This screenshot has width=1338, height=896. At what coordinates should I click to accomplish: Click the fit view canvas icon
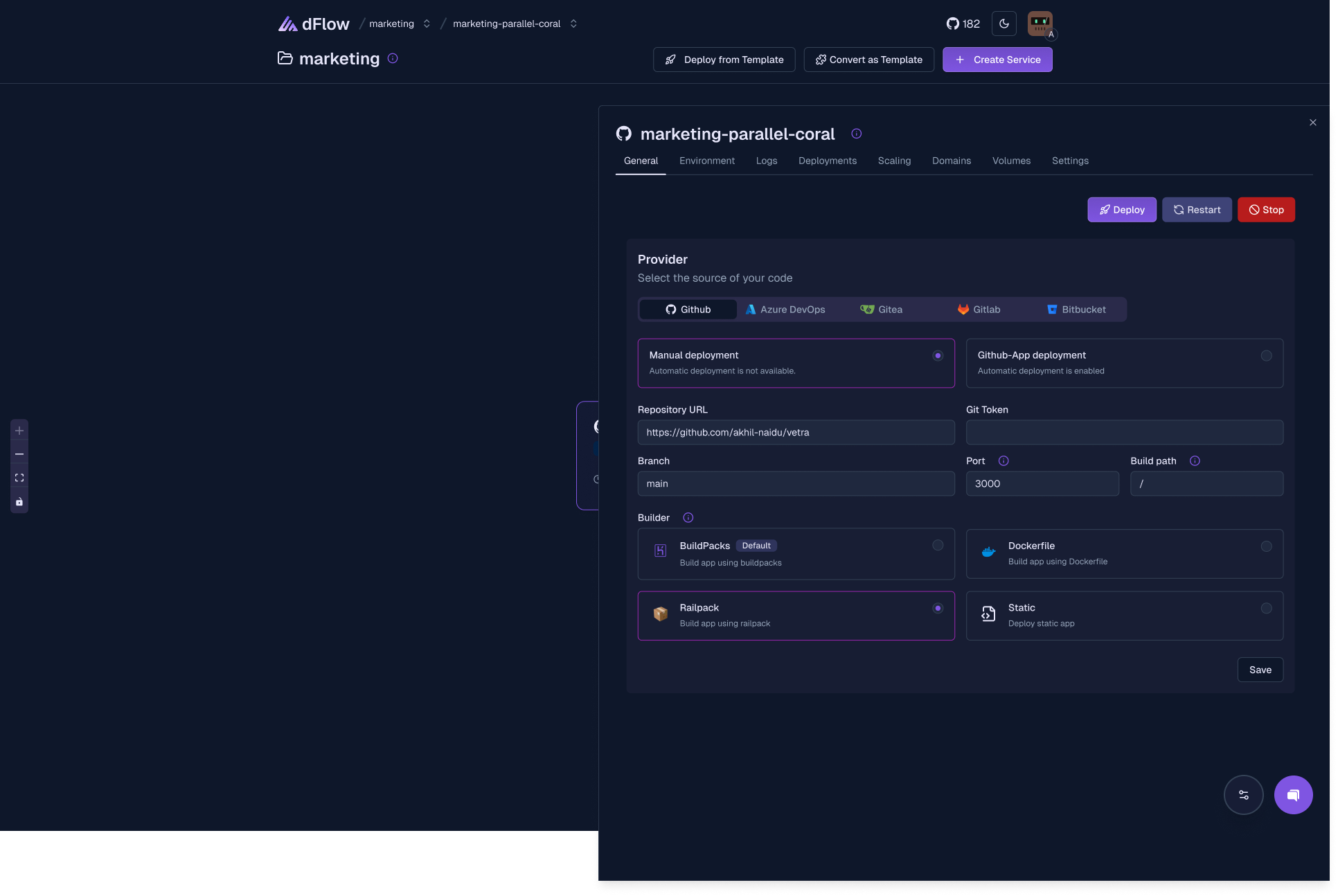pos(19,478)
